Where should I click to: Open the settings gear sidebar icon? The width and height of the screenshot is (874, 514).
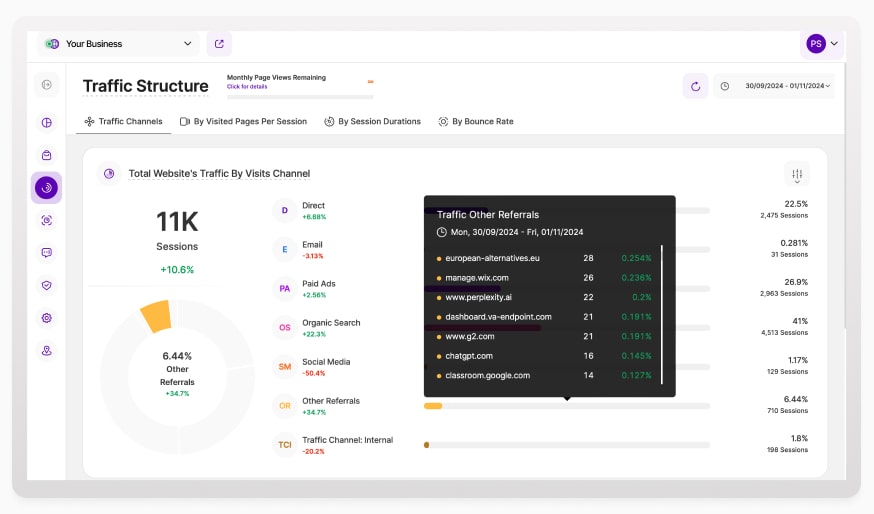click(46, 318)
